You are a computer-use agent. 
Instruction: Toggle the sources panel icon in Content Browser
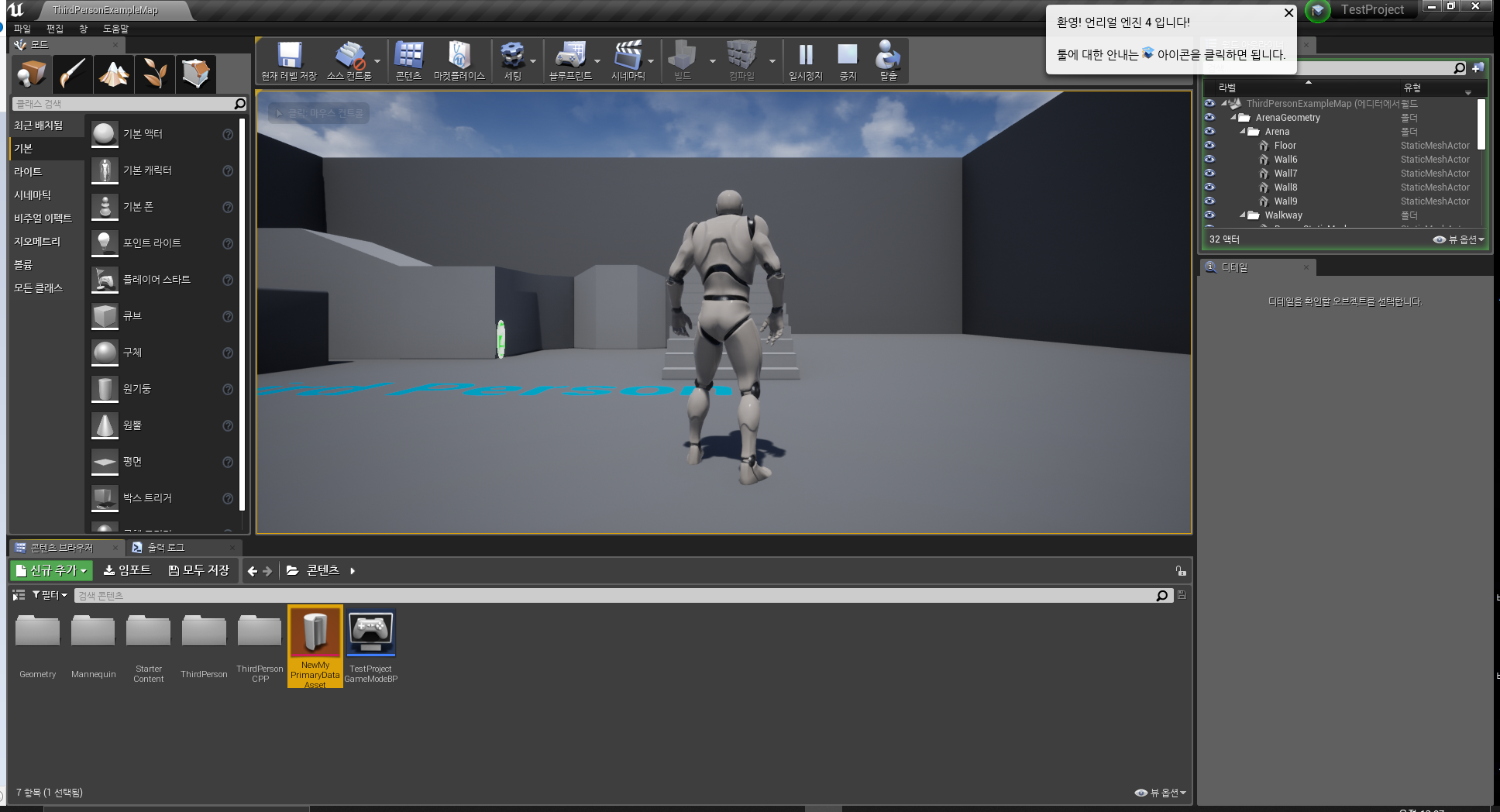click(x=19, y=595)
